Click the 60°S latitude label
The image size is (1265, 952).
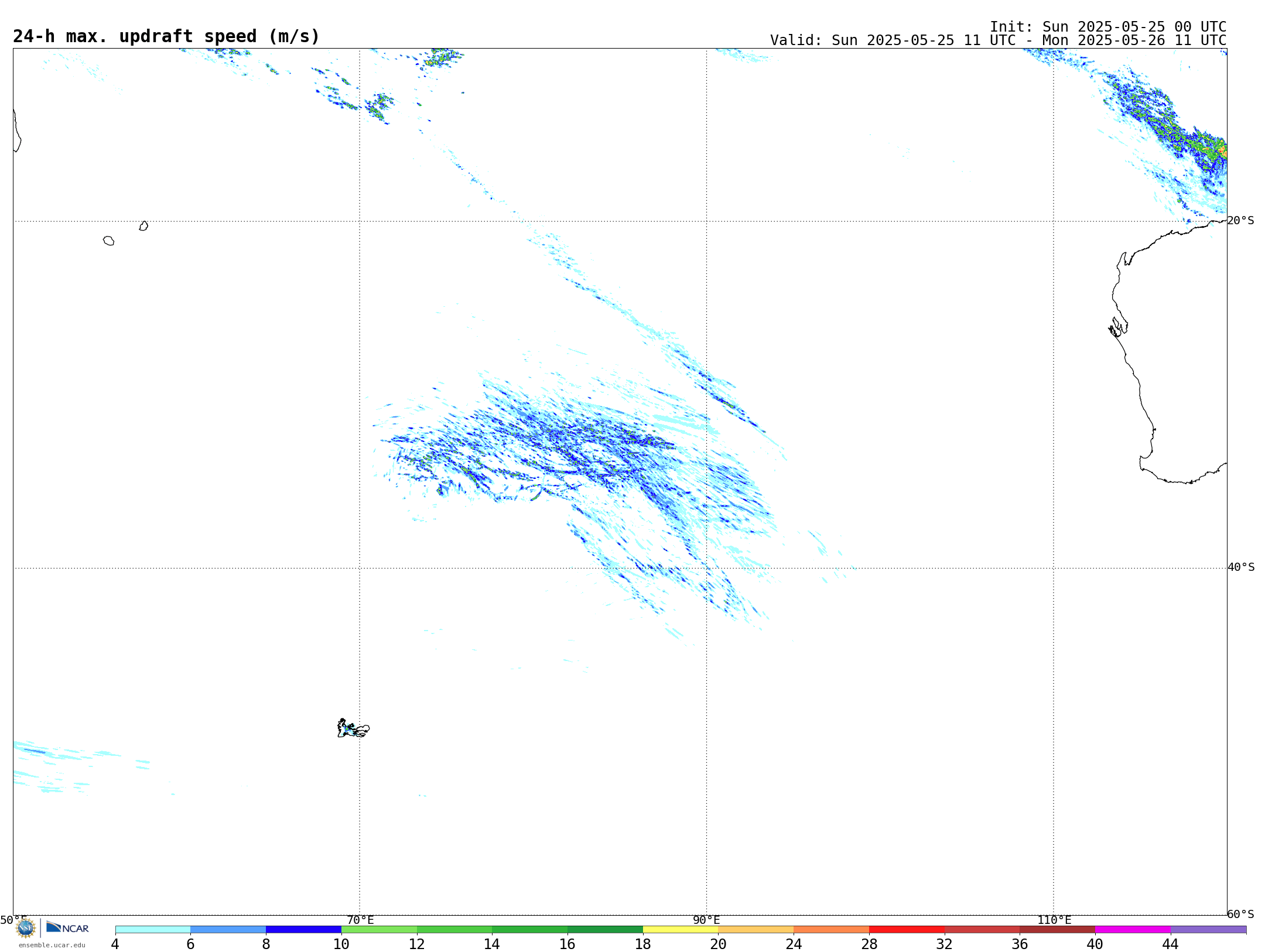pos(1240,914)
